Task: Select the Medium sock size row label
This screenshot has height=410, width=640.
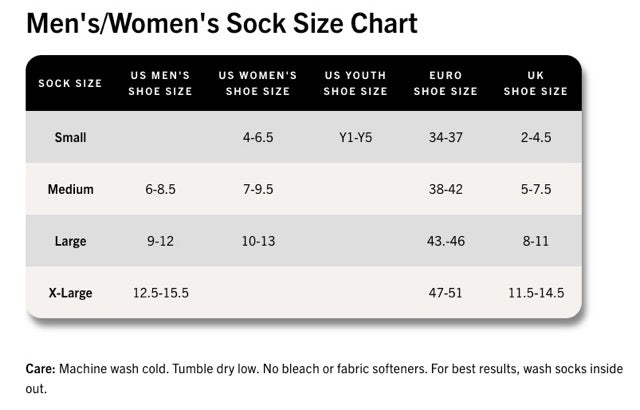Action: [x=70, y=189]
